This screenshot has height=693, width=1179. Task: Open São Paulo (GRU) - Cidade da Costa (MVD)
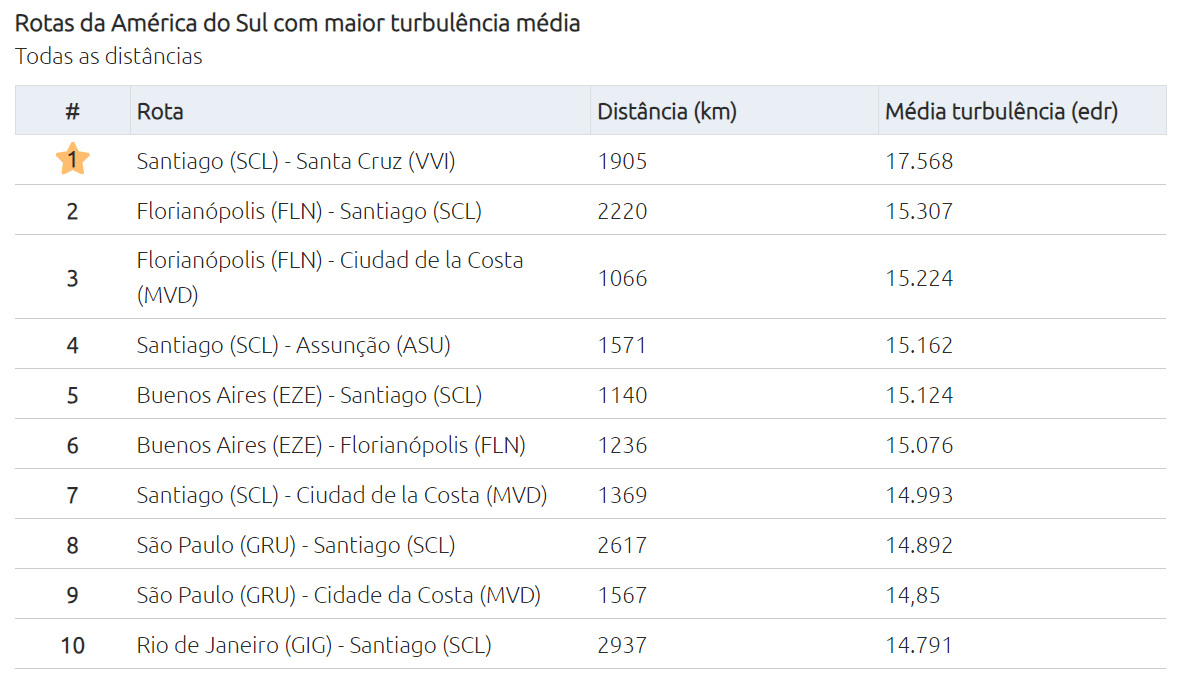tap(338, 595)
